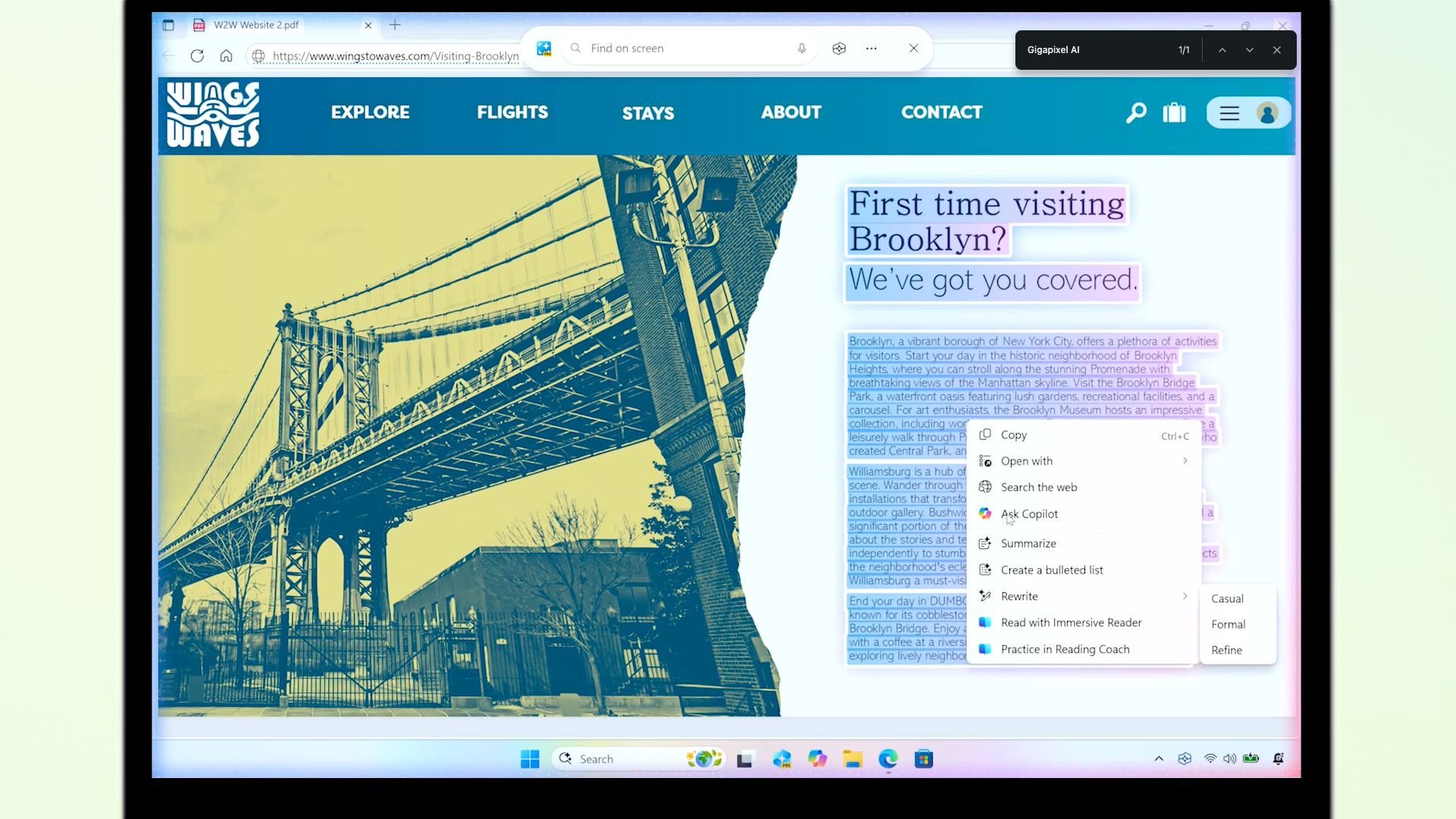Select Ask Copilot in context menu
The image size is (1456, 819).
coord(1029,514)
